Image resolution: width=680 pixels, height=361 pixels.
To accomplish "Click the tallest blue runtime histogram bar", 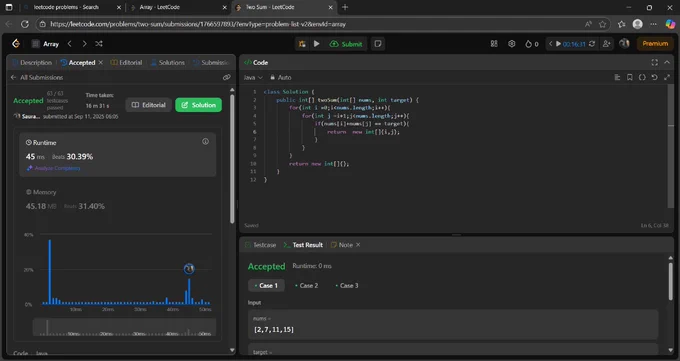I will [49, 272].
